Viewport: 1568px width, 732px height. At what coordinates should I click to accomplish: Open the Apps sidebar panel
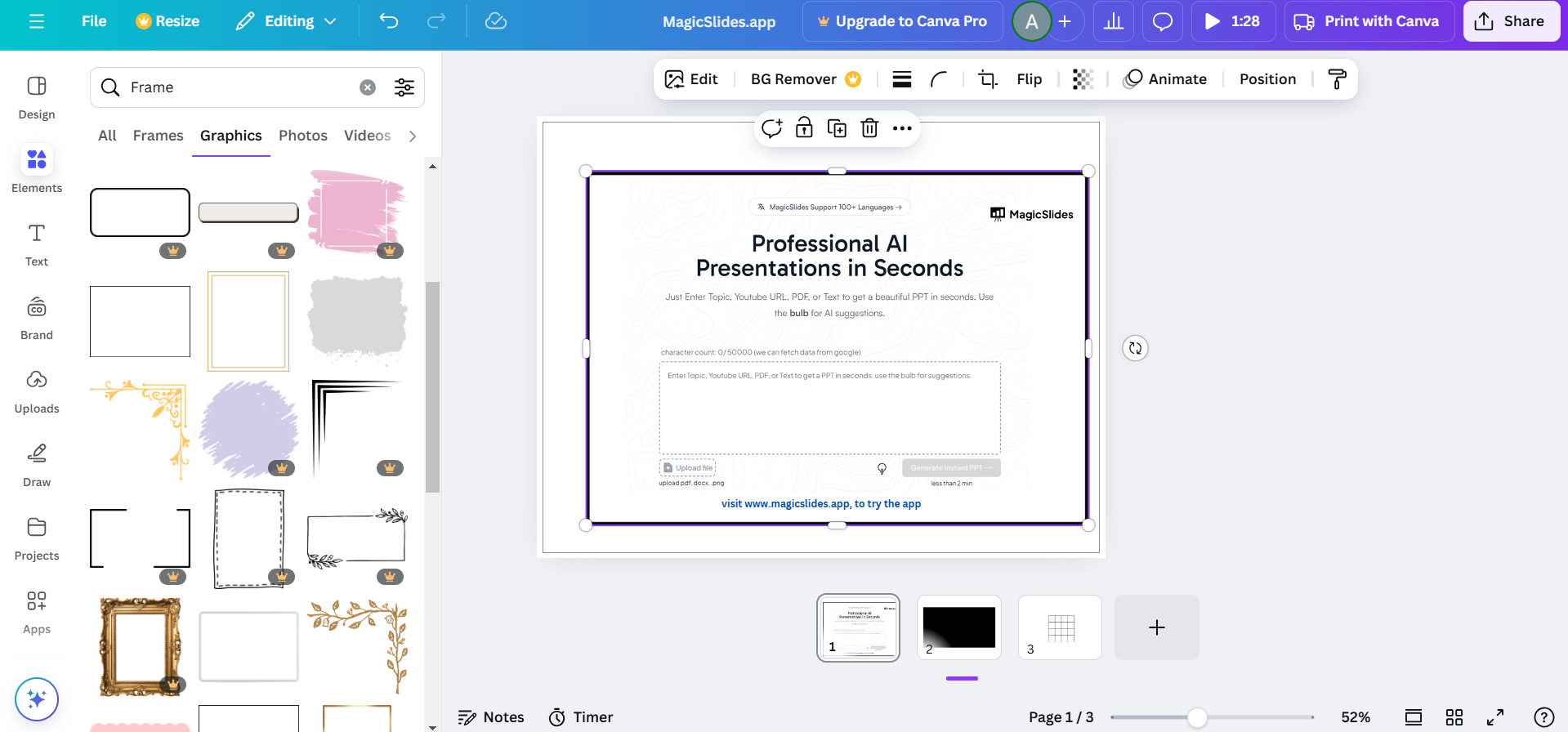point(37,612)
